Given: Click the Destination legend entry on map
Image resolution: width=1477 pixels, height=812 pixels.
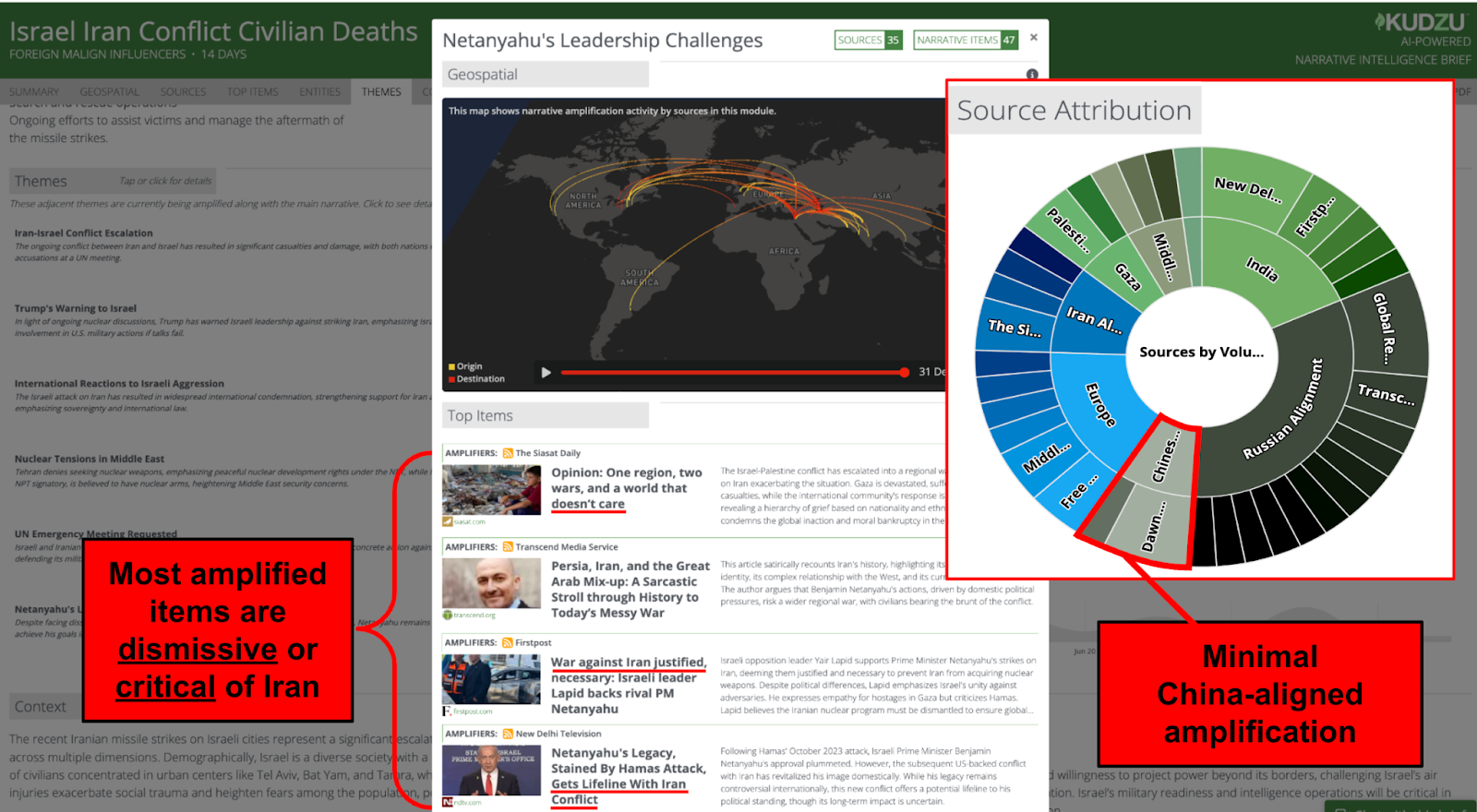Looking at the screenshot, I should (x=476, y=378).
